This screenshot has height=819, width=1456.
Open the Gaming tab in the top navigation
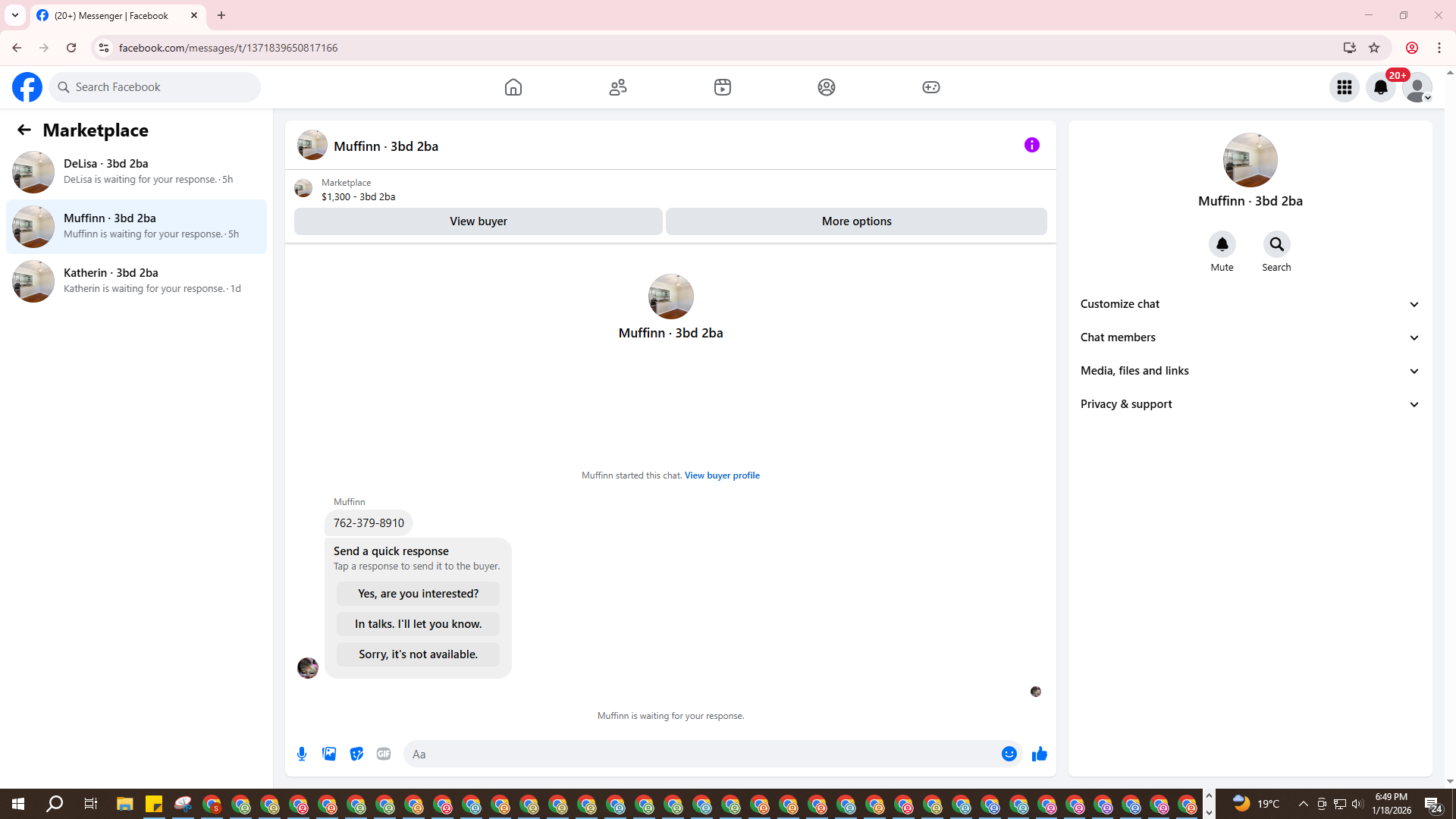coord(931,87)
